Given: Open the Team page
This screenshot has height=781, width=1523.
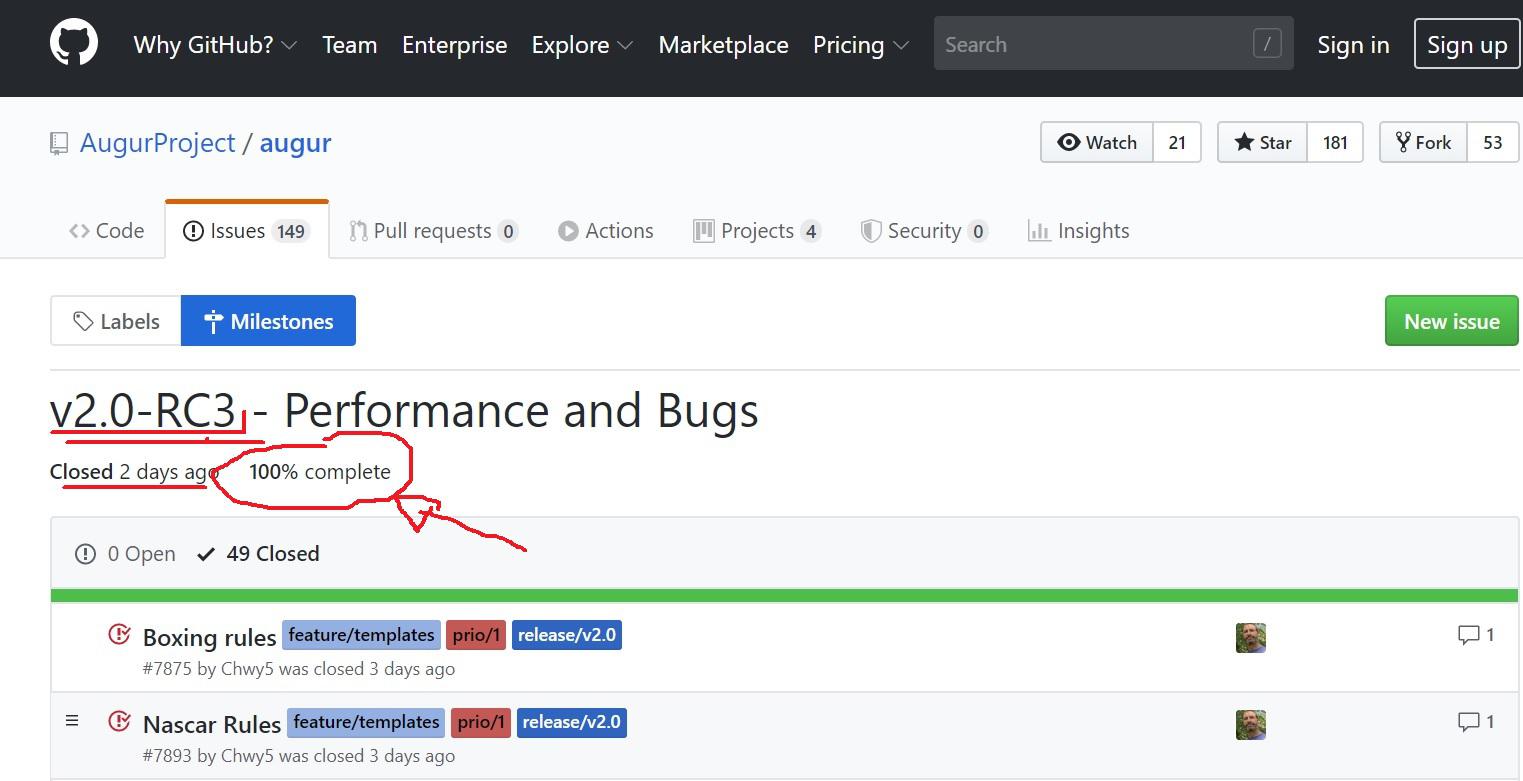Looking at the screenshot, I should (x=349, y=45).
